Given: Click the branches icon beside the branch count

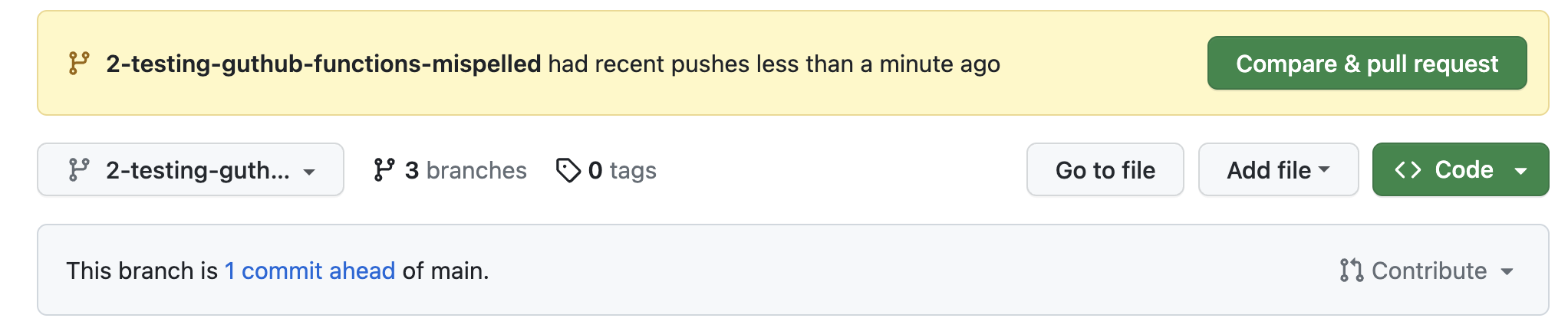Looking at the screenshot, I should [x=384, y=169].
